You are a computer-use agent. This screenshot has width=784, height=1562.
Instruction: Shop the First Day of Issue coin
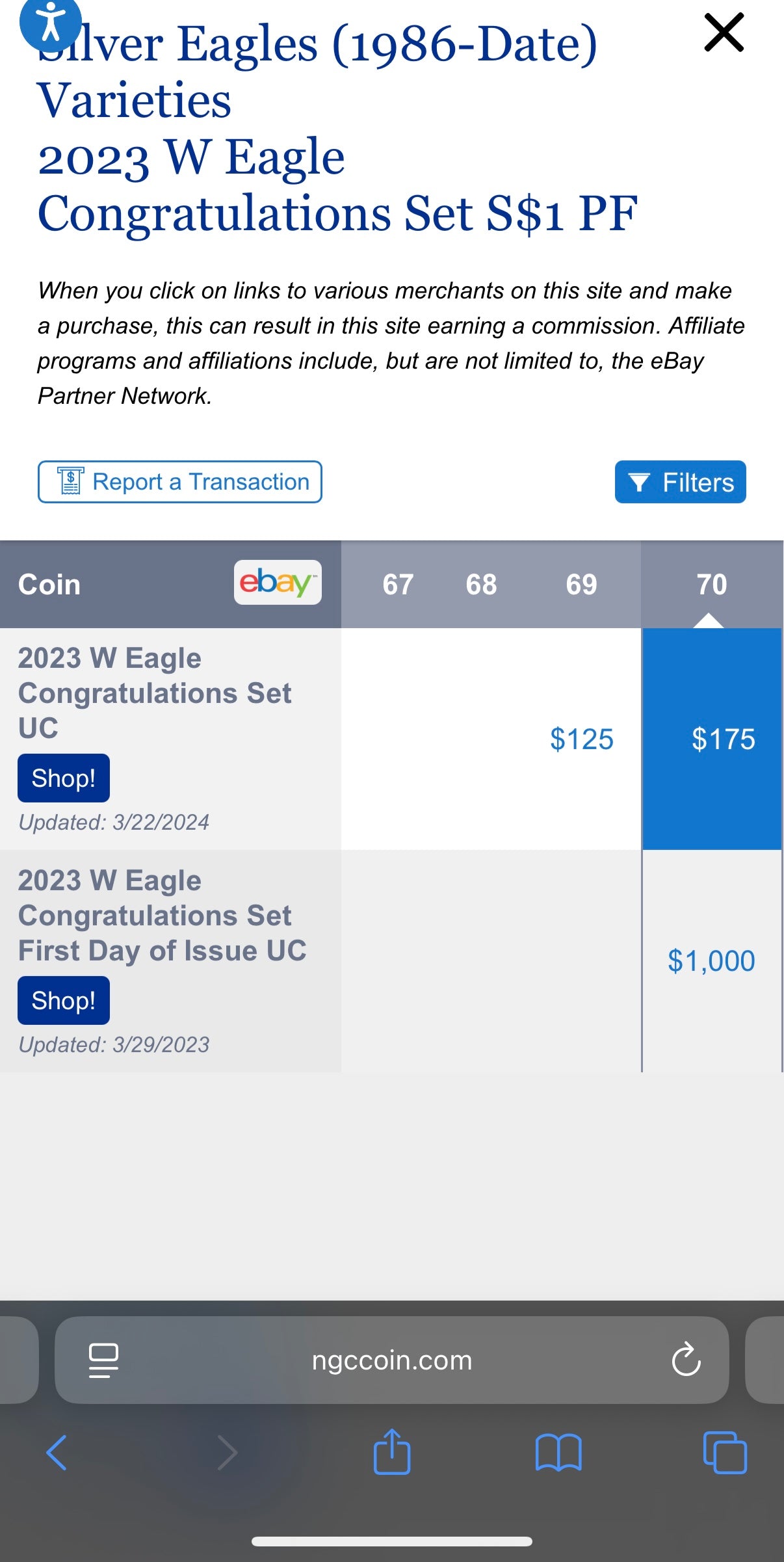(x=64, y=1001)
